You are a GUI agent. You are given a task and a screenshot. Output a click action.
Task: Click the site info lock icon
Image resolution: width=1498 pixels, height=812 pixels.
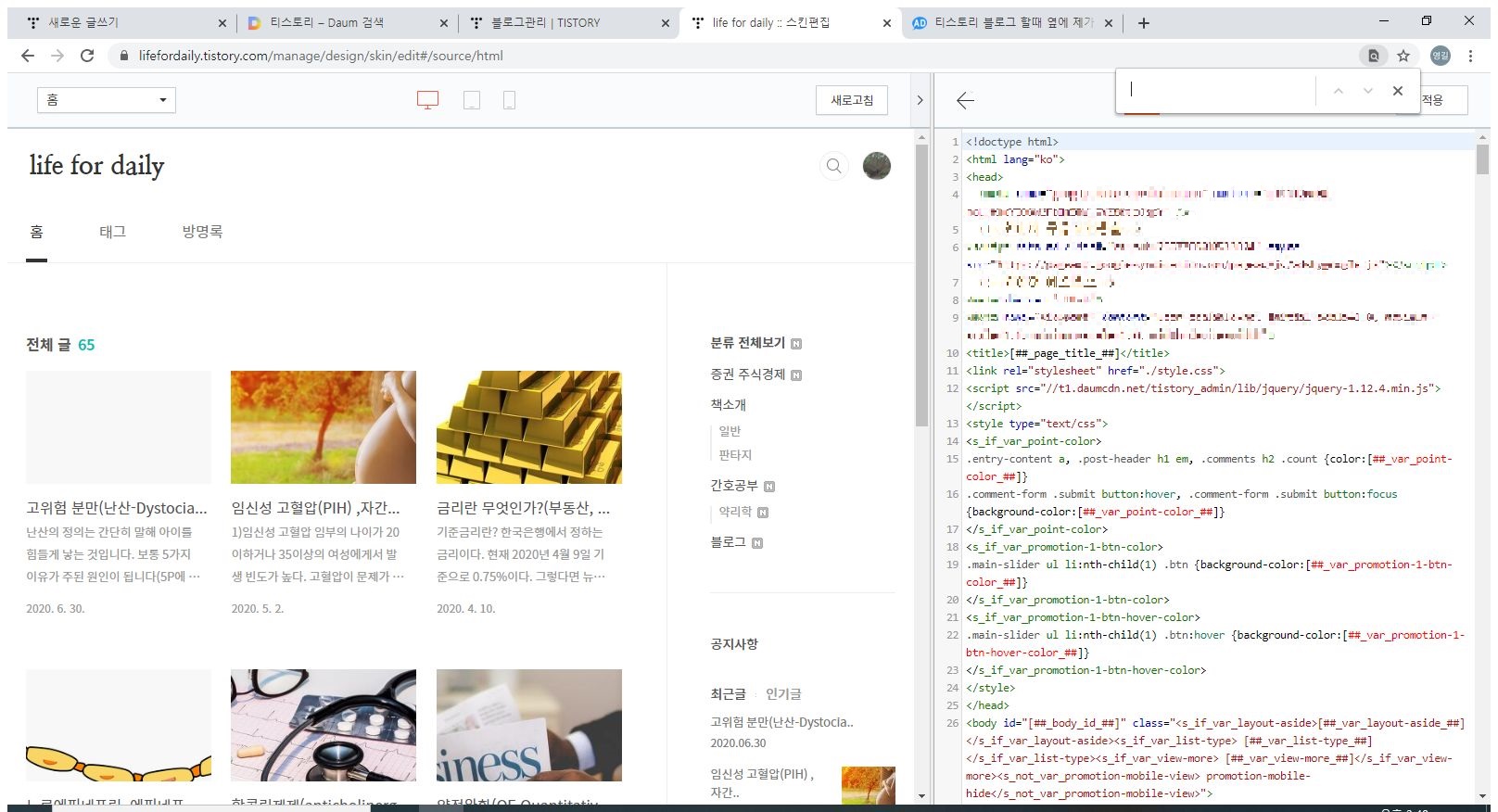click(123, 56)
